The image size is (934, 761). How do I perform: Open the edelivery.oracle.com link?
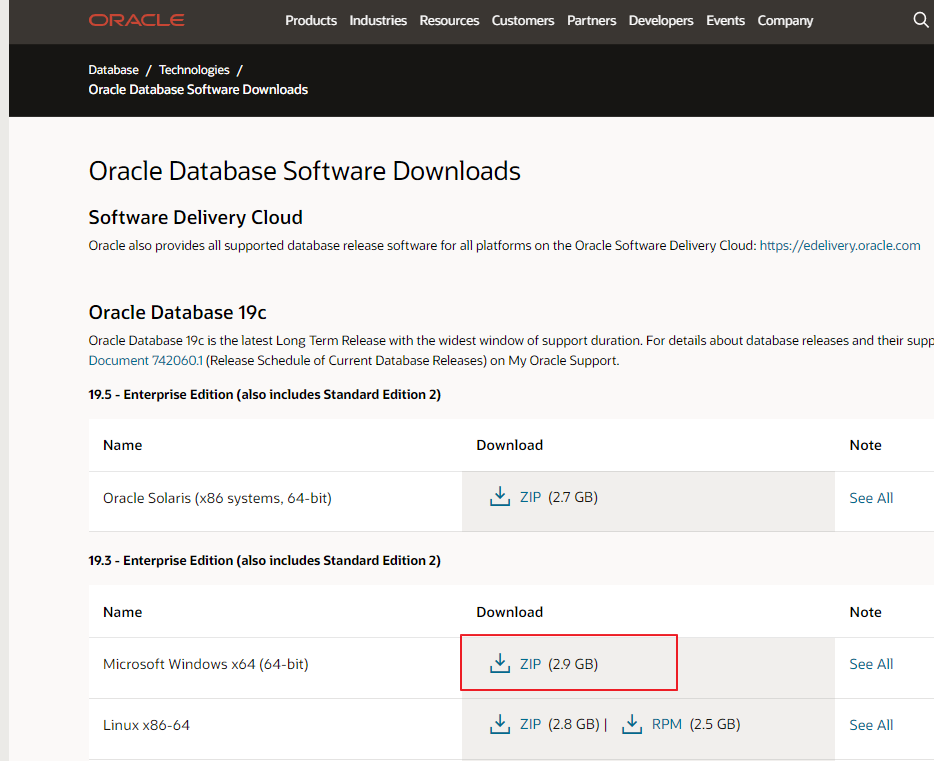[x=840, y=245]
